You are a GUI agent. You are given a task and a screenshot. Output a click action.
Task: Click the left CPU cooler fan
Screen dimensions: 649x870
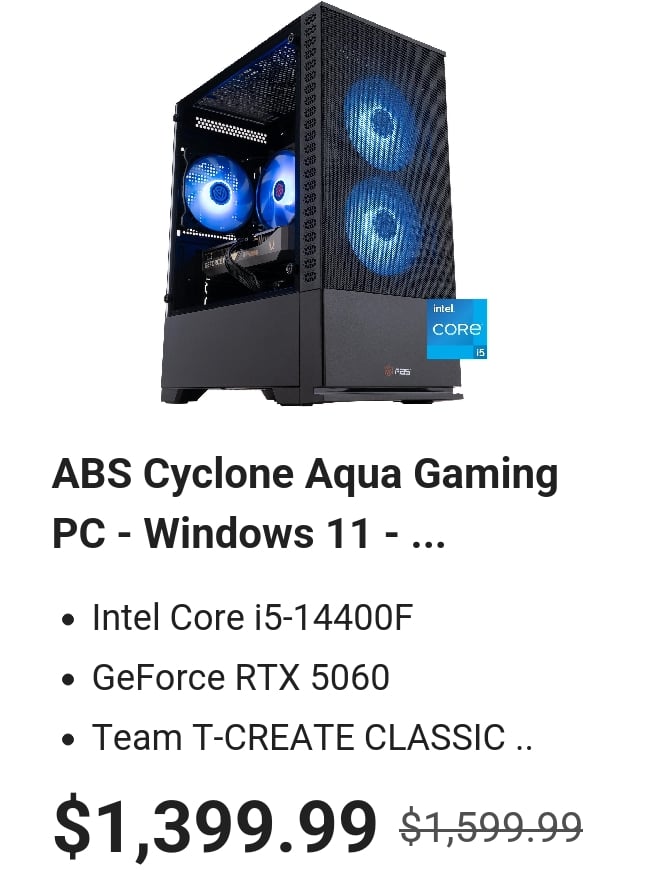coord(217,192)
